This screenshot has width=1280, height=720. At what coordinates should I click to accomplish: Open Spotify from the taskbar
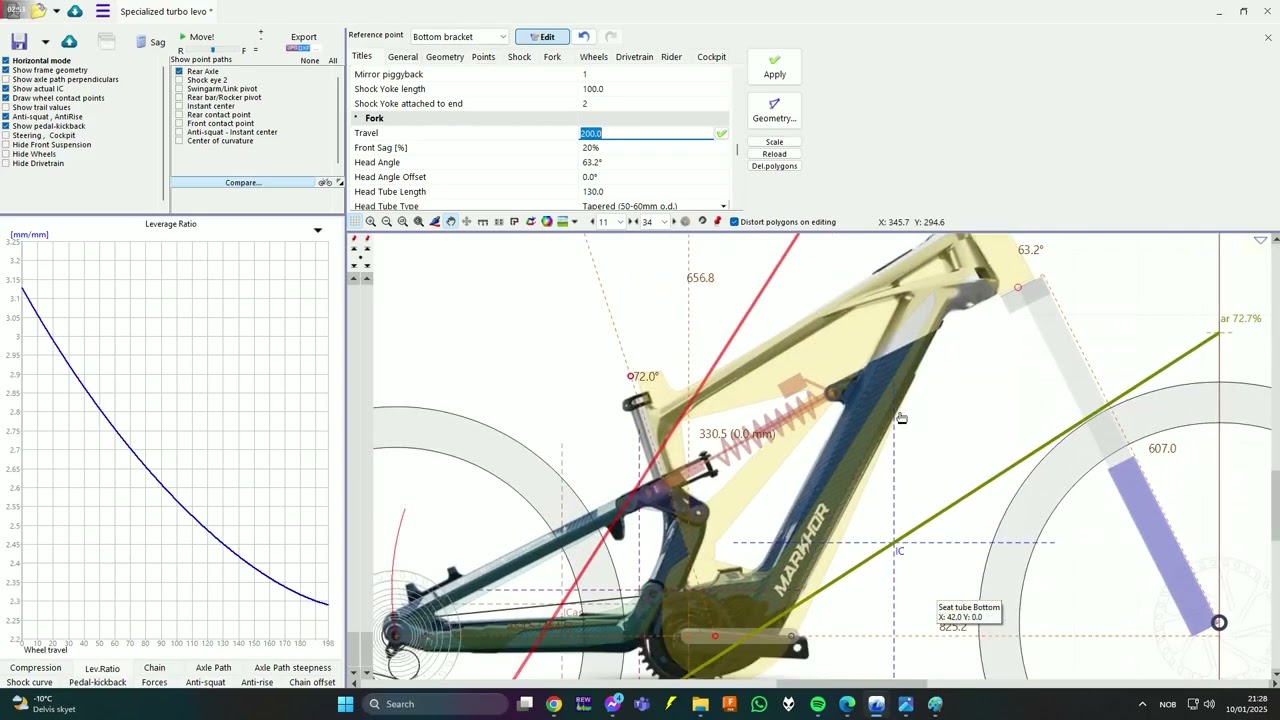click(818, 704)
